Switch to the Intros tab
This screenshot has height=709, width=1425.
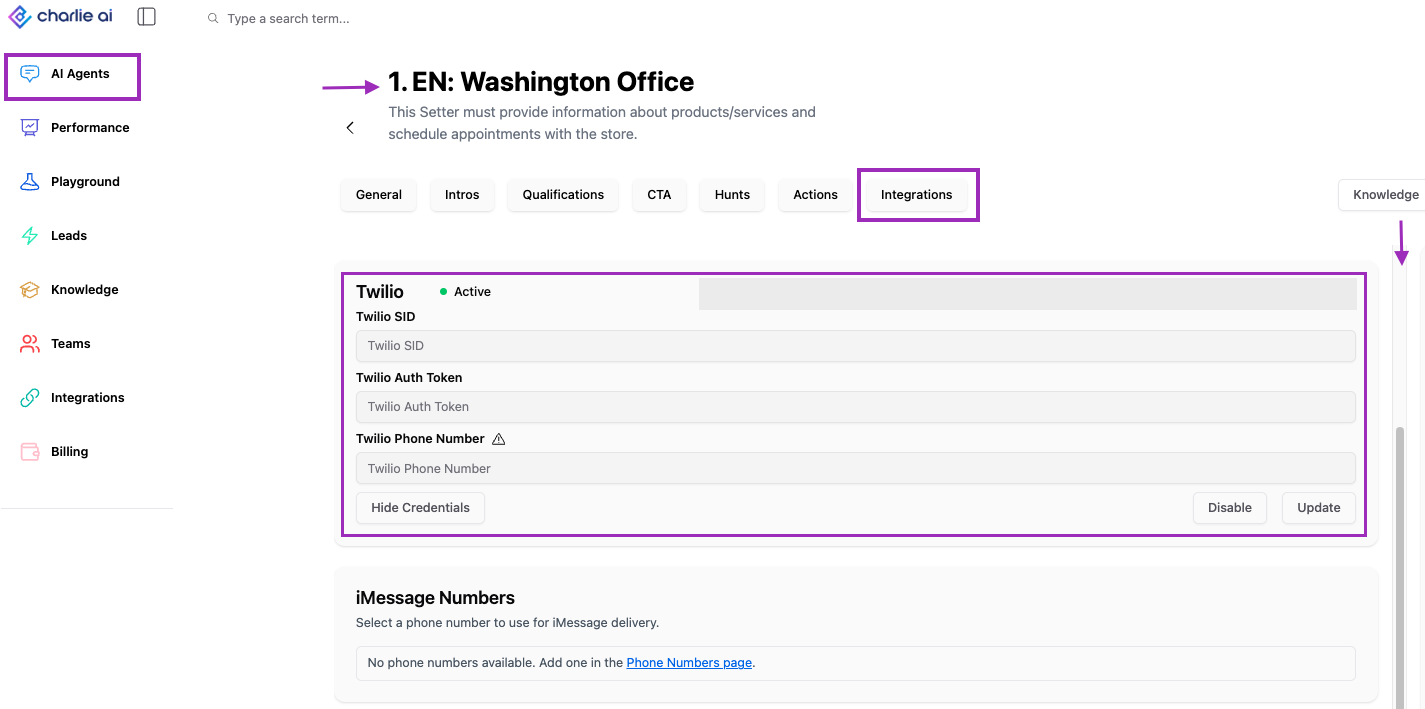pos(462,195)
